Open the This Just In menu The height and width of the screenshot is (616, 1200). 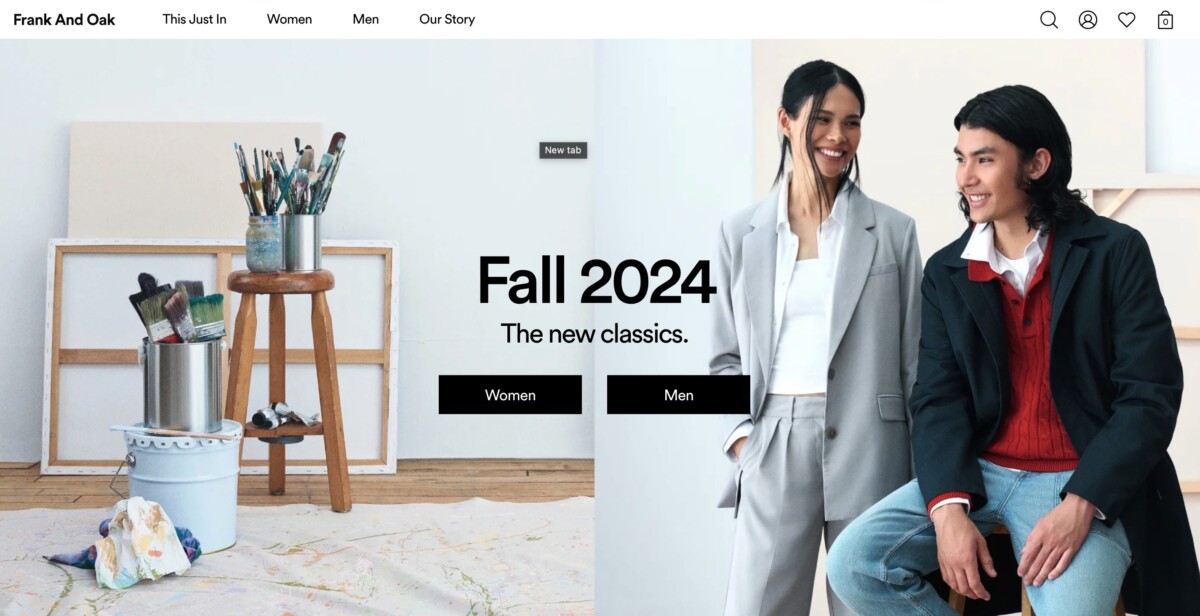pos(195,19)
